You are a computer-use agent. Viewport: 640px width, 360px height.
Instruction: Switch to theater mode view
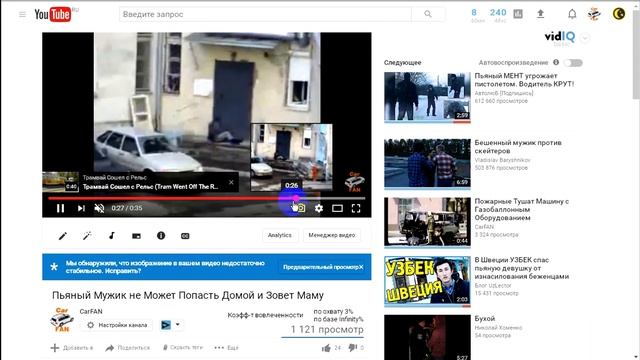point(337,208)
